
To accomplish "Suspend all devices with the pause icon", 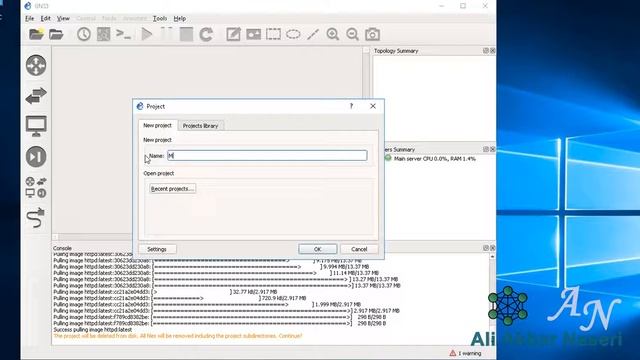I will click(x=167, y=34).
